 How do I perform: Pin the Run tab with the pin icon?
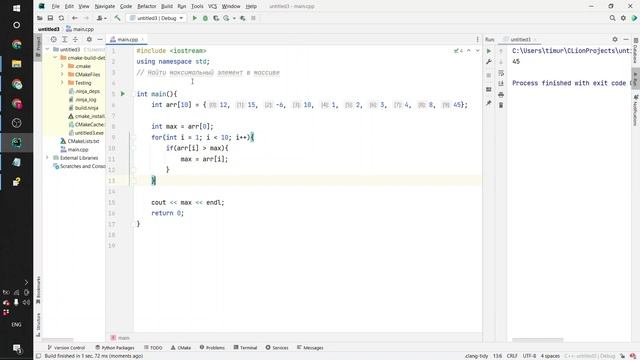tap(489, 104)
